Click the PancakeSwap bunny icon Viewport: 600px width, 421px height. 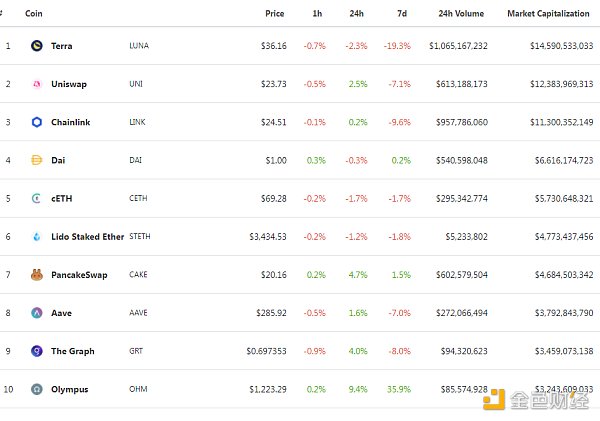[37, 275]
